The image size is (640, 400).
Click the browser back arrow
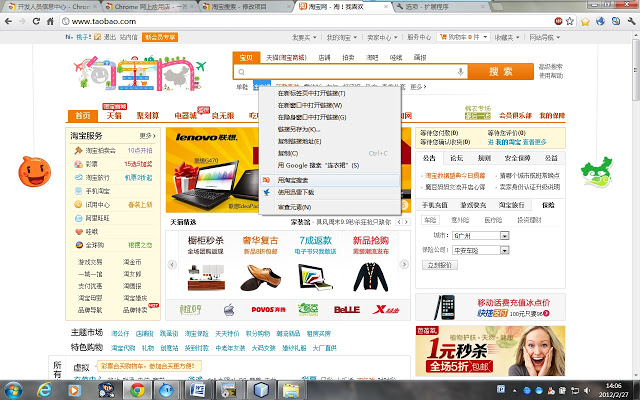(8, 22)
